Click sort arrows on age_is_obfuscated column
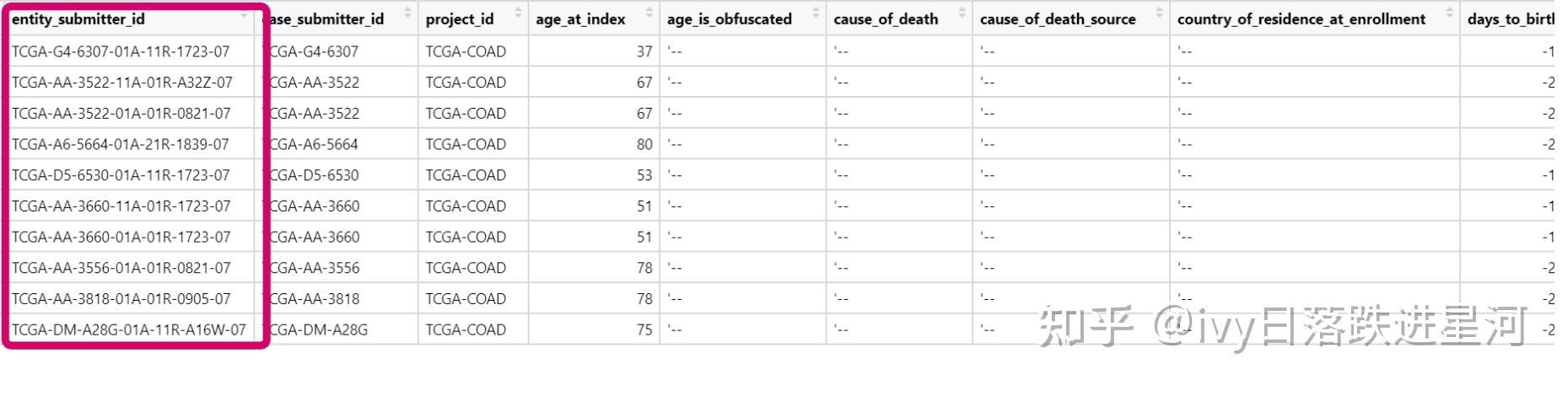Screen dimensions: 1568x396 [816, 13]
